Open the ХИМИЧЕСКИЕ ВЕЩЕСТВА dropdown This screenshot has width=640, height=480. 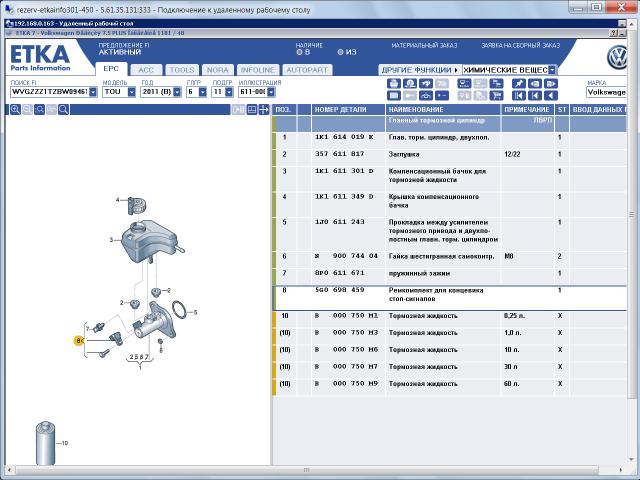point(552,70)
